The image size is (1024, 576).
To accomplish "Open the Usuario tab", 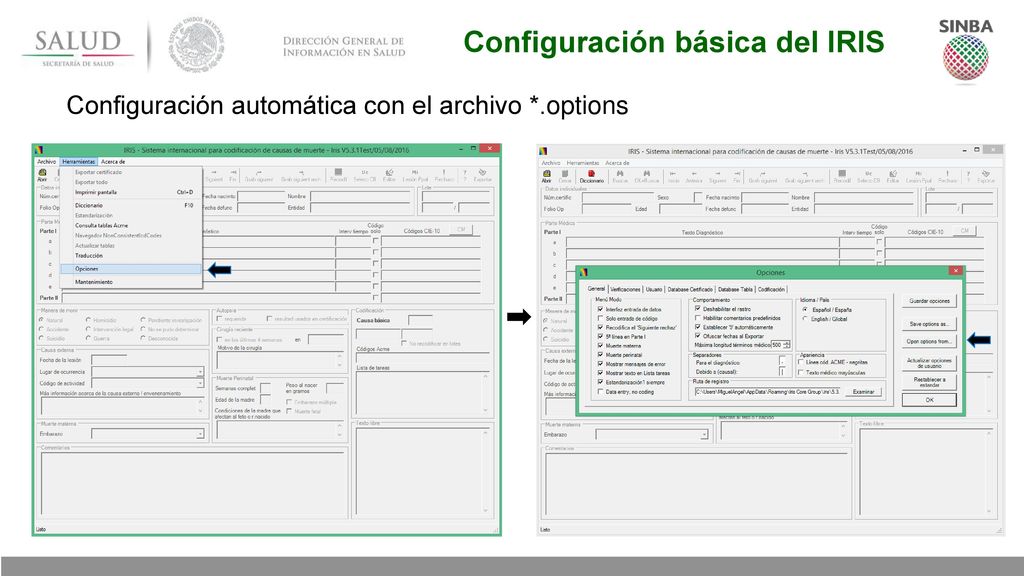I will (654, 289).
